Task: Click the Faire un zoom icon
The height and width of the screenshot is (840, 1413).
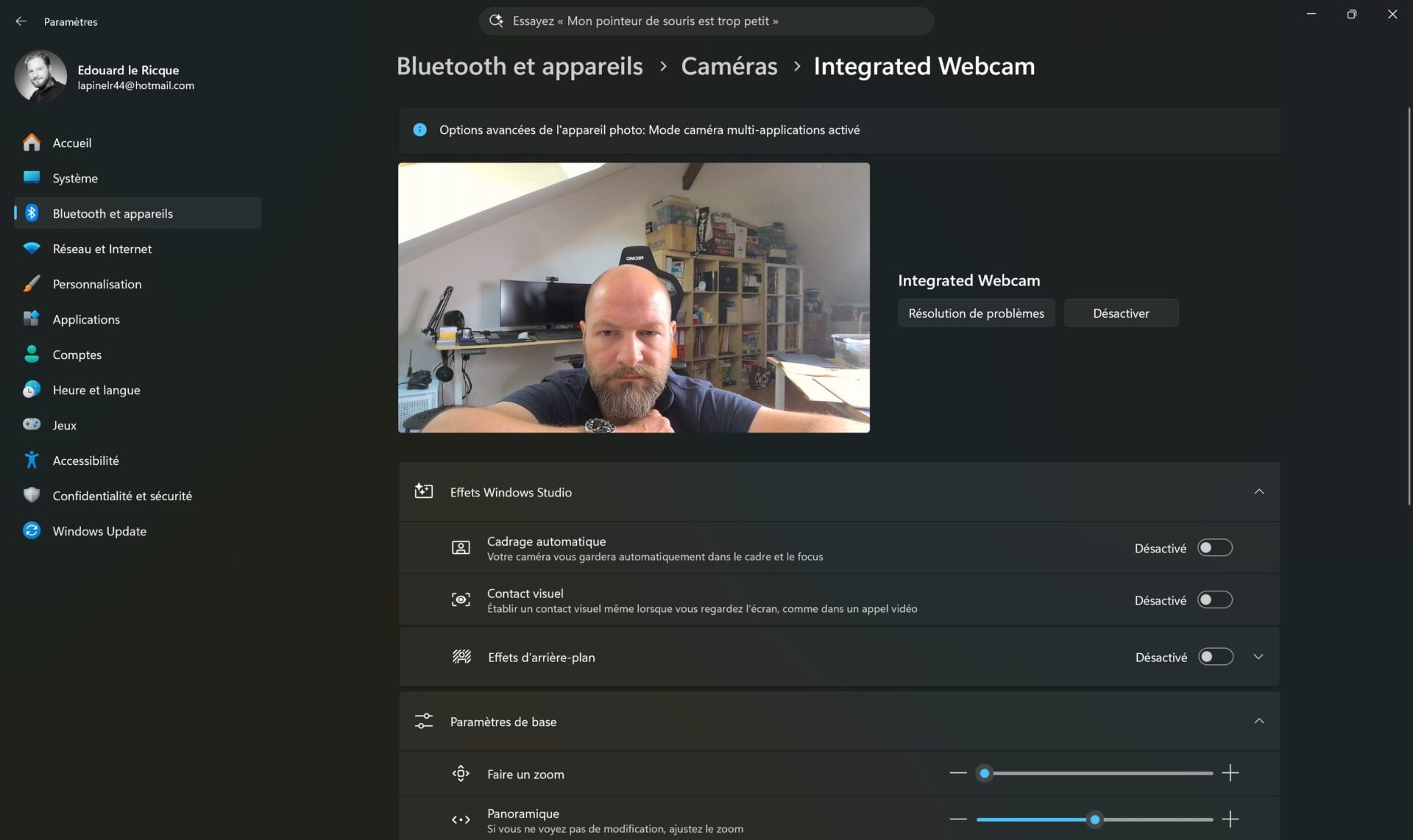Action: coord(461,774)
